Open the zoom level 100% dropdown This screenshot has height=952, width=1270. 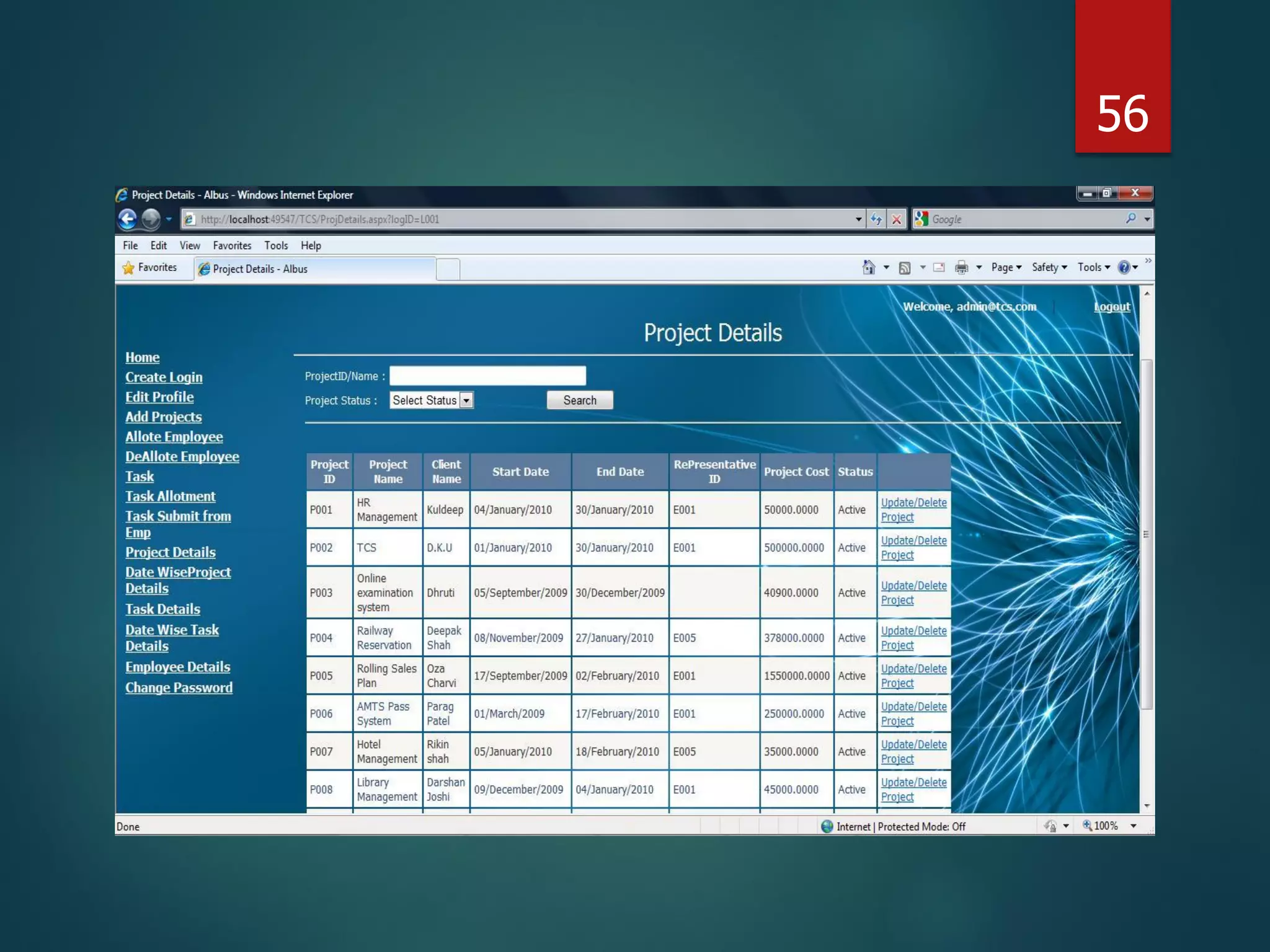pos(1133,826)
